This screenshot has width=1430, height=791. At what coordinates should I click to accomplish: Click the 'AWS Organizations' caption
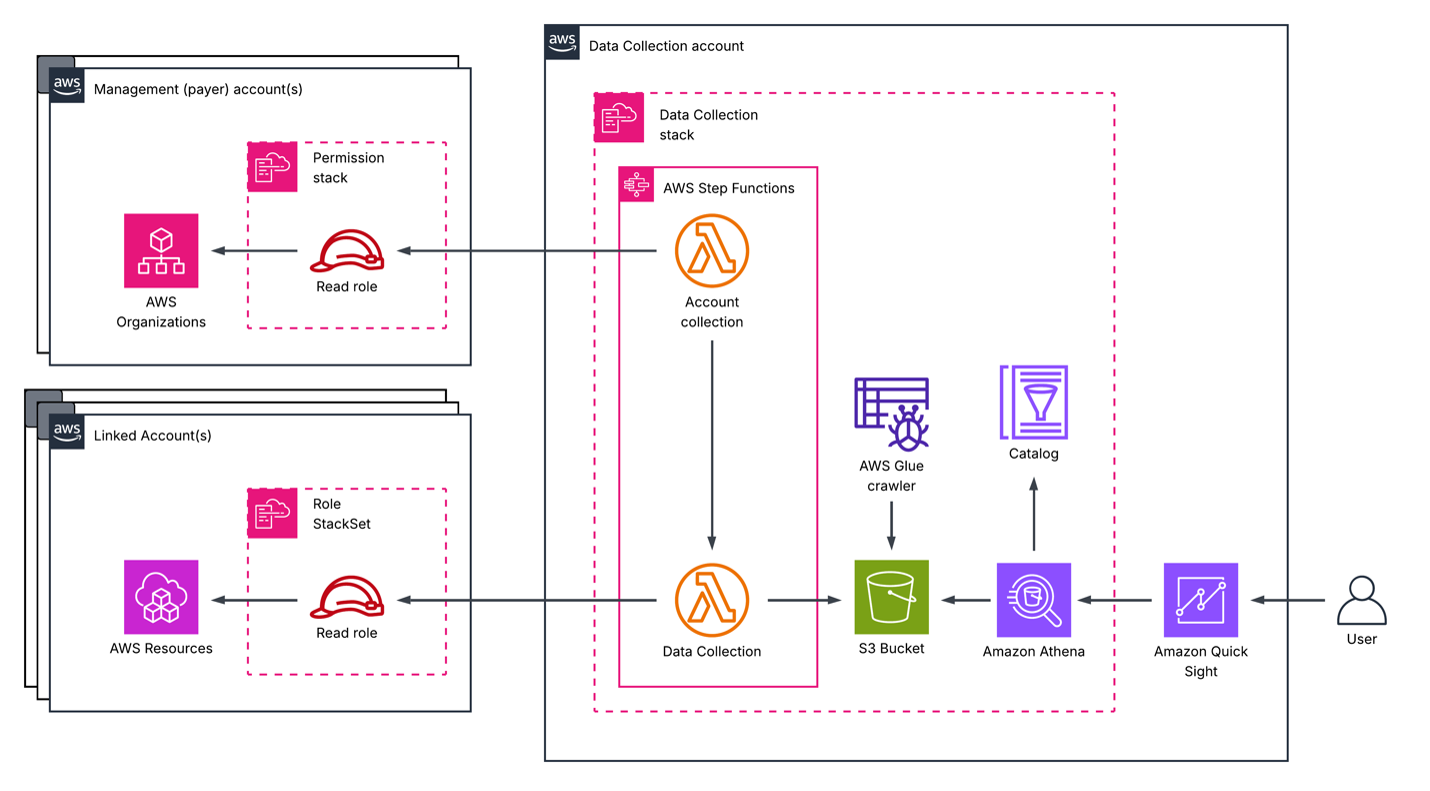coord(161,312)
